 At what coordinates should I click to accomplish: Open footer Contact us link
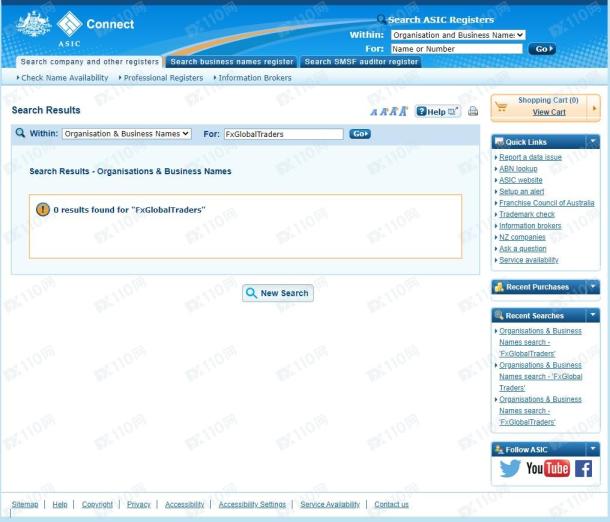pyautogui.click(x=391, y=504)
